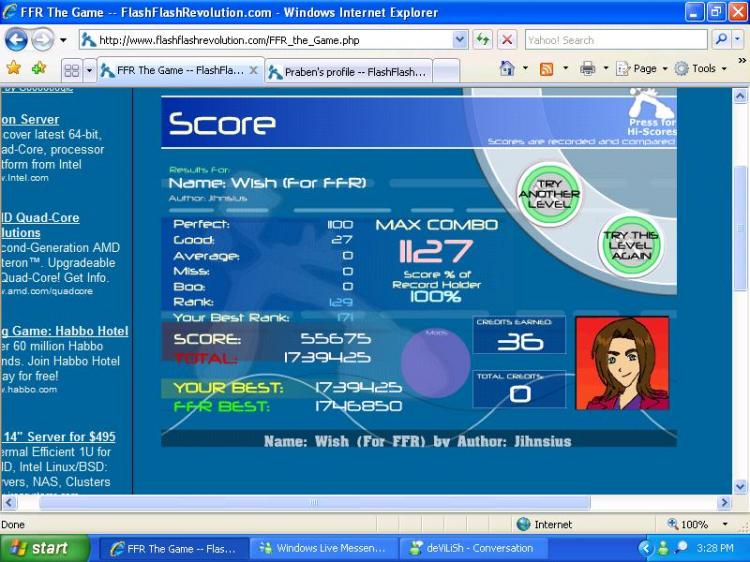Go back with the IE Back arrow

pyautogui.click(x=16, y=40)
